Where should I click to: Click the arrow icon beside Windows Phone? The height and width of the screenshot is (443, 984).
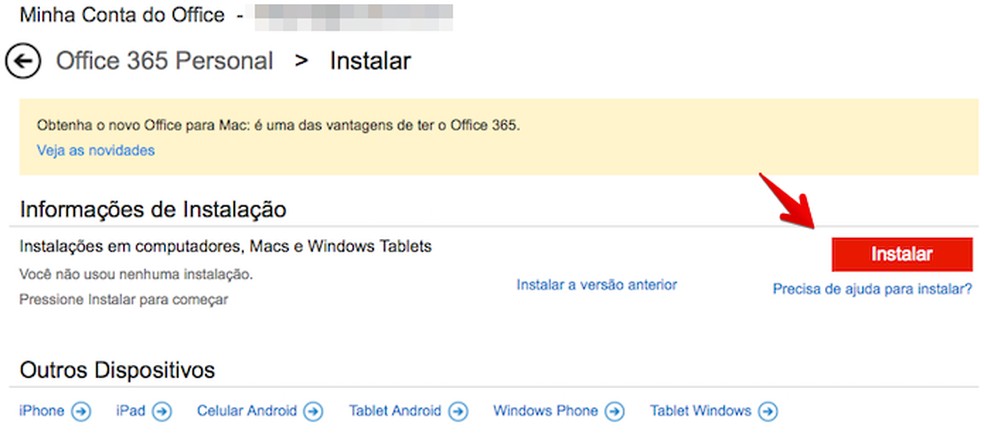point(615,411)
